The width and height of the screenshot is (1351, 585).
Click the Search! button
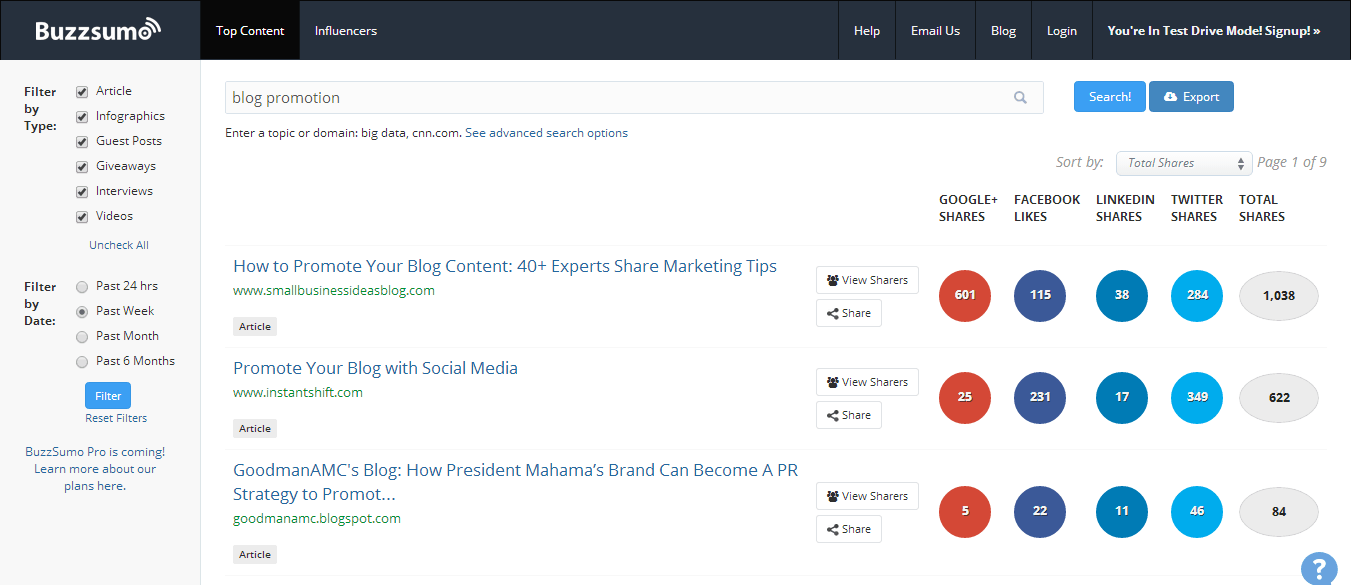tap(1109, 96)
